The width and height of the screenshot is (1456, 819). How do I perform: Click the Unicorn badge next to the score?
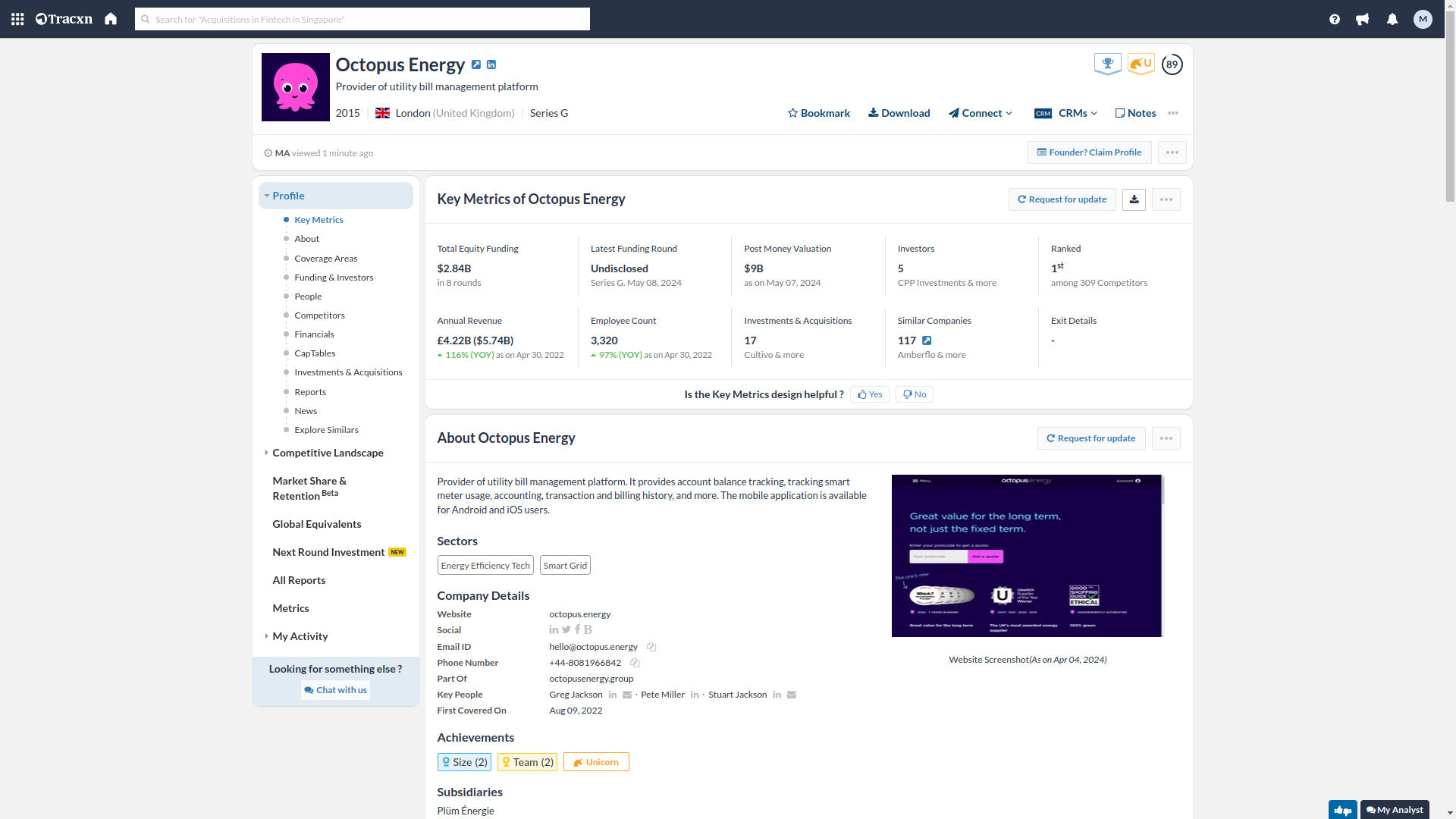coord(1141,64)
